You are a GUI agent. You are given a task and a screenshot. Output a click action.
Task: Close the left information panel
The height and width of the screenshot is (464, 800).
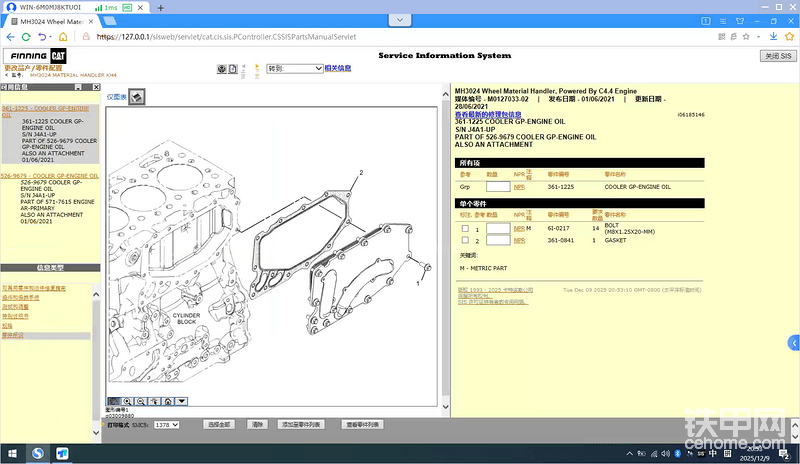click(97, 87)
